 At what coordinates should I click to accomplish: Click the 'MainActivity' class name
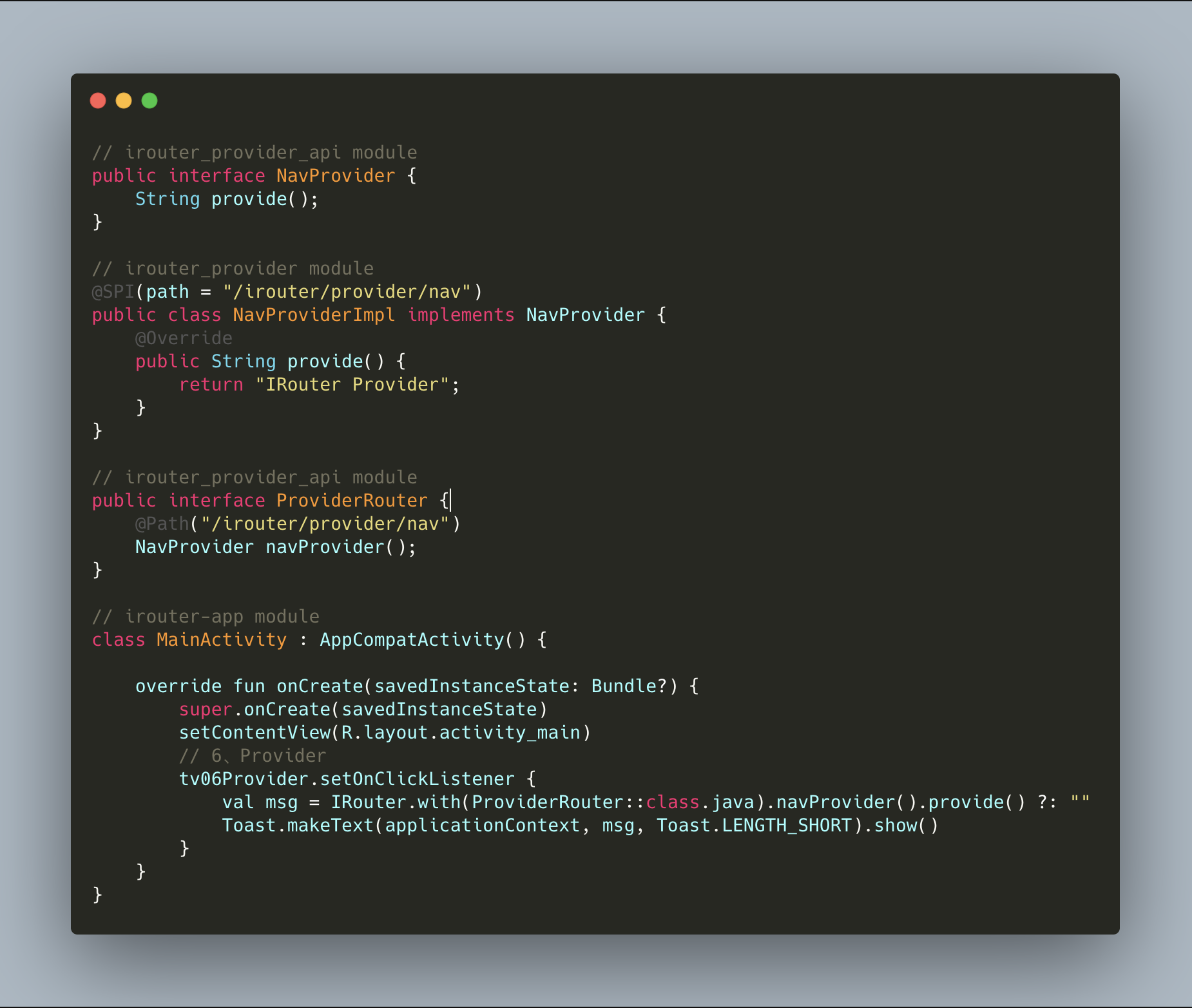(x=222, y=640)
